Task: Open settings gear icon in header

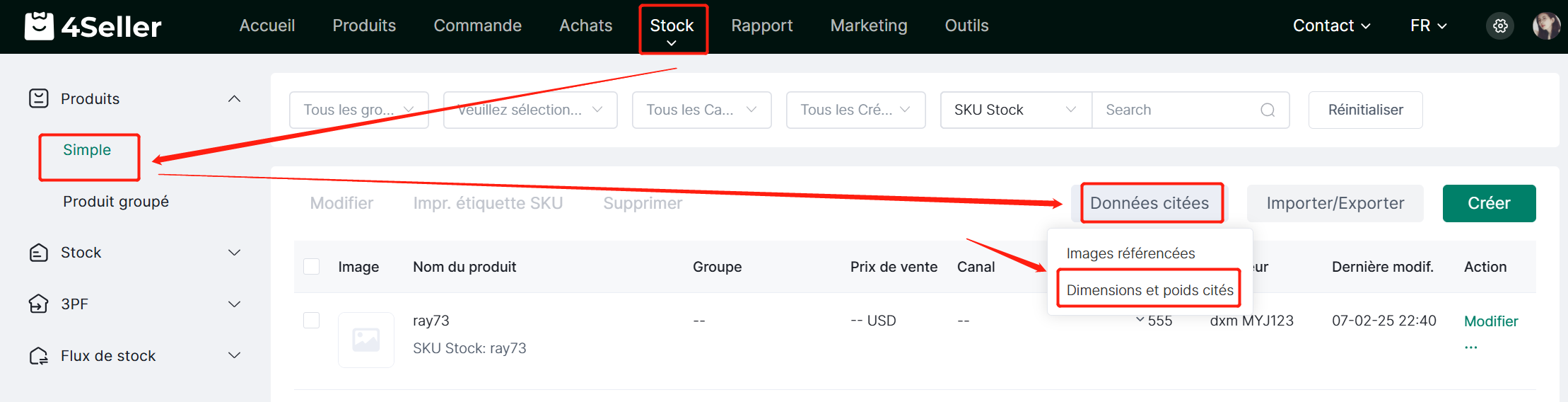Action: [1500, 26]
